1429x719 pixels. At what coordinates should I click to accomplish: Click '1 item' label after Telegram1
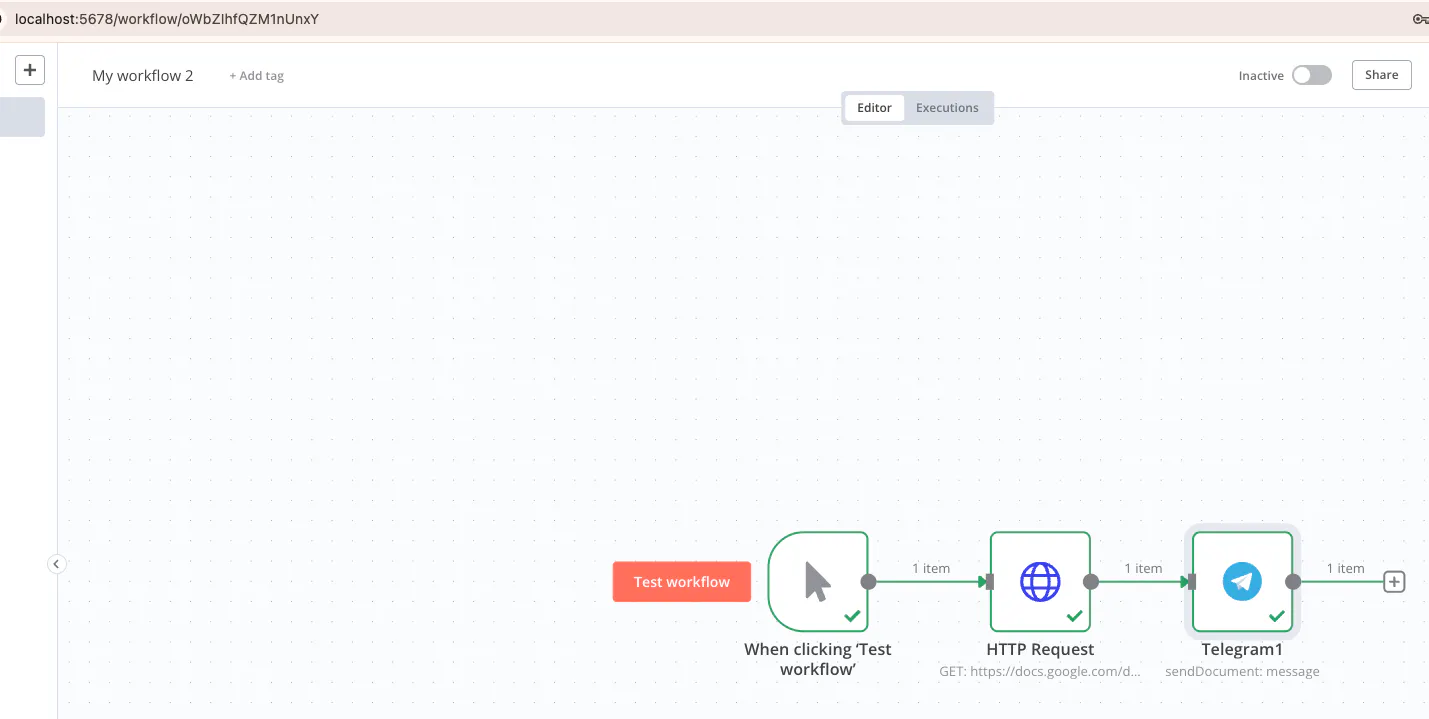(x=1345, y=568)
